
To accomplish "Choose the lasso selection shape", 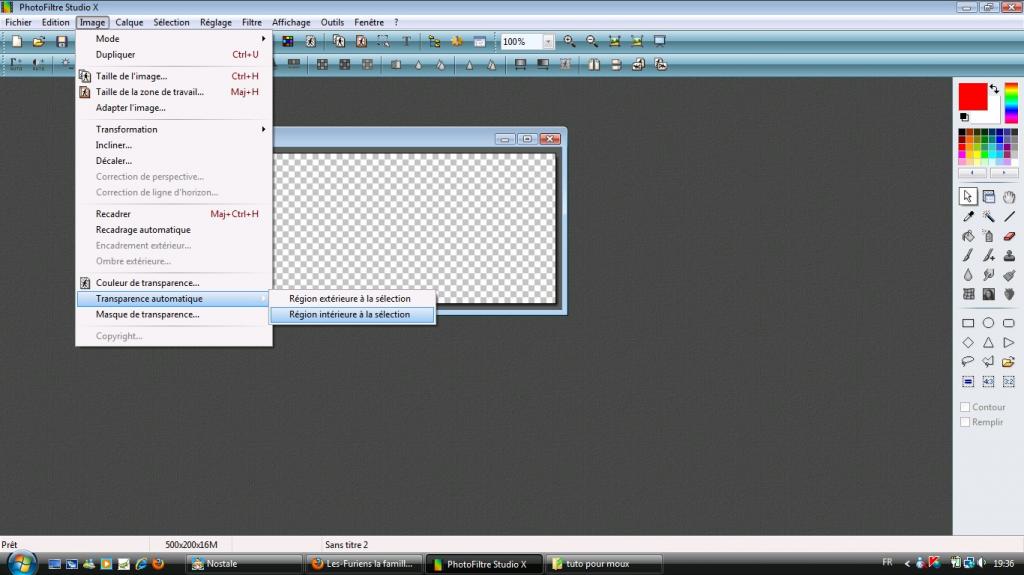I will click(x=968, y=361).
